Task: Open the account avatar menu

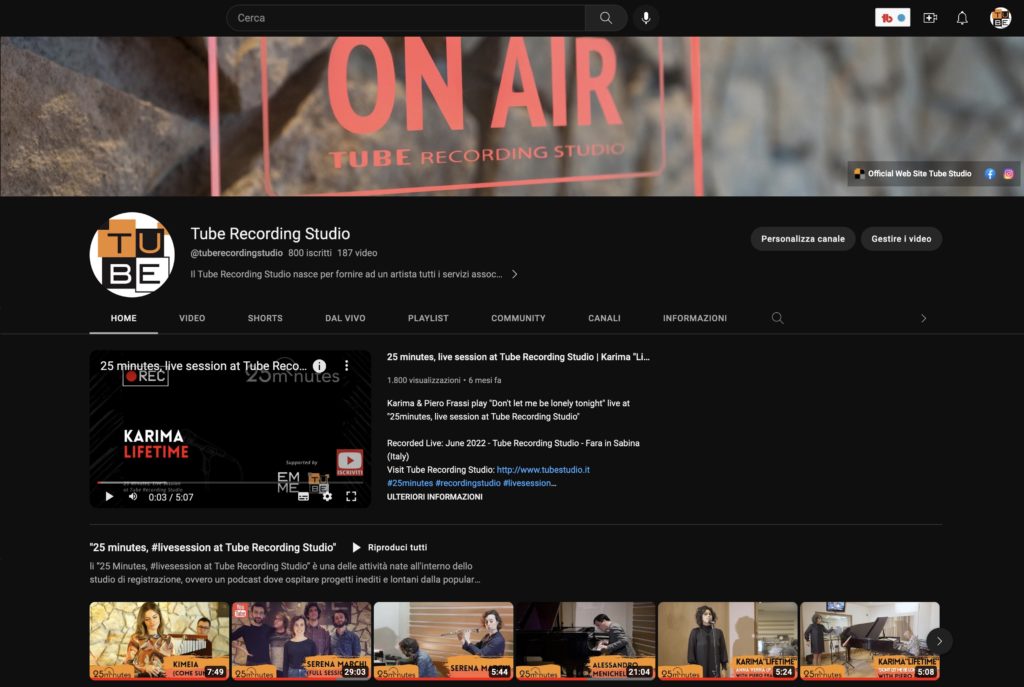Action: point(1000,18)
